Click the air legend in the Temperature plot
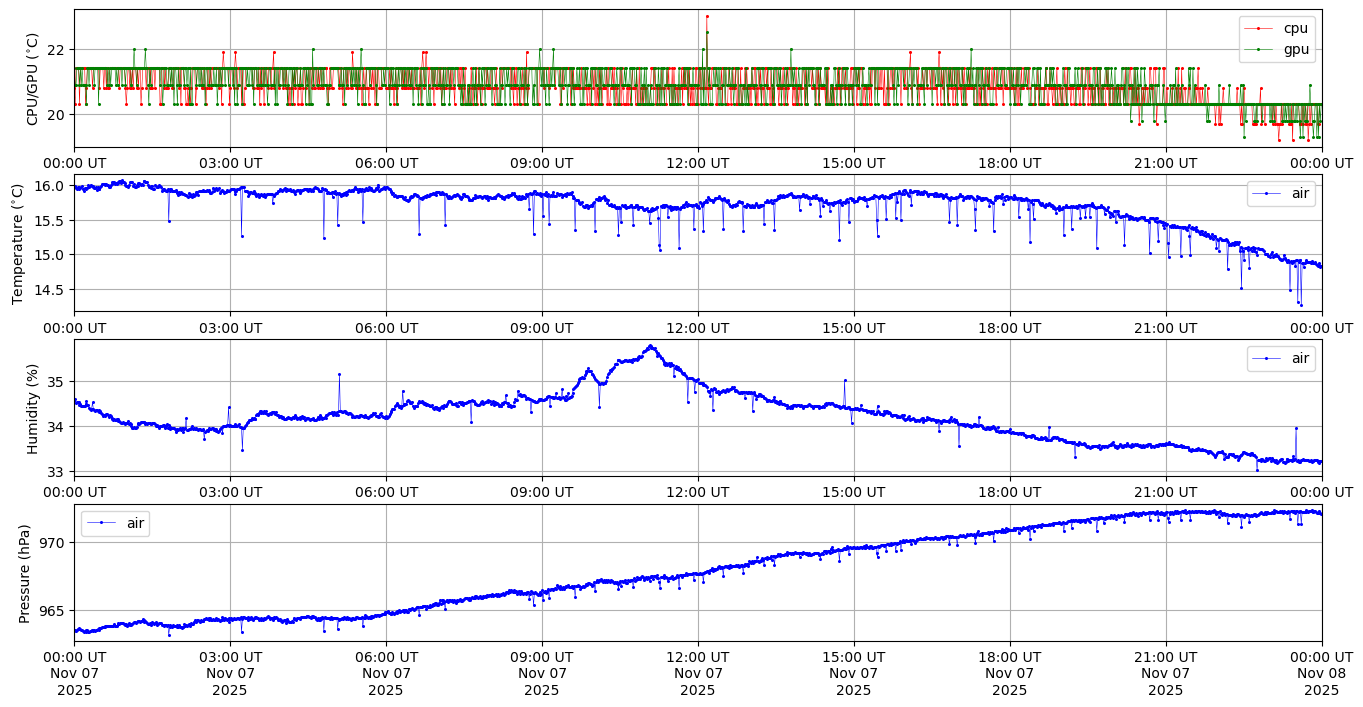This screenshot has height=707, width=1363. point(1281,194)
